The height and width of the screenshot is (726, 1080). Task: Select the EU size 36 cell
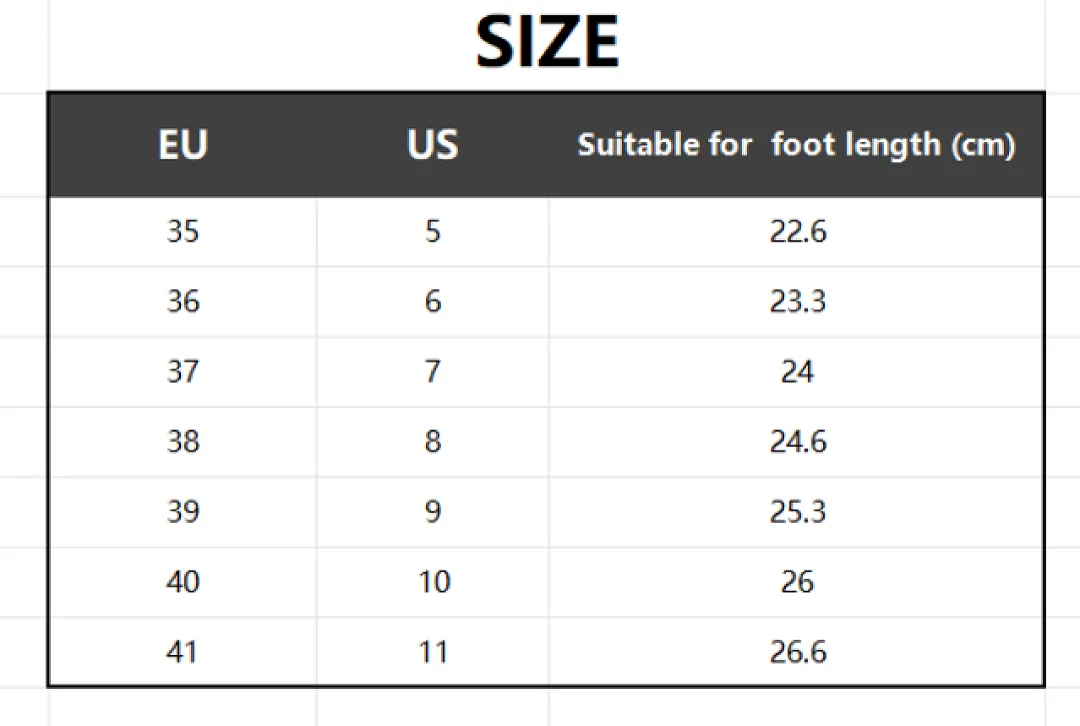click(183, 301)
